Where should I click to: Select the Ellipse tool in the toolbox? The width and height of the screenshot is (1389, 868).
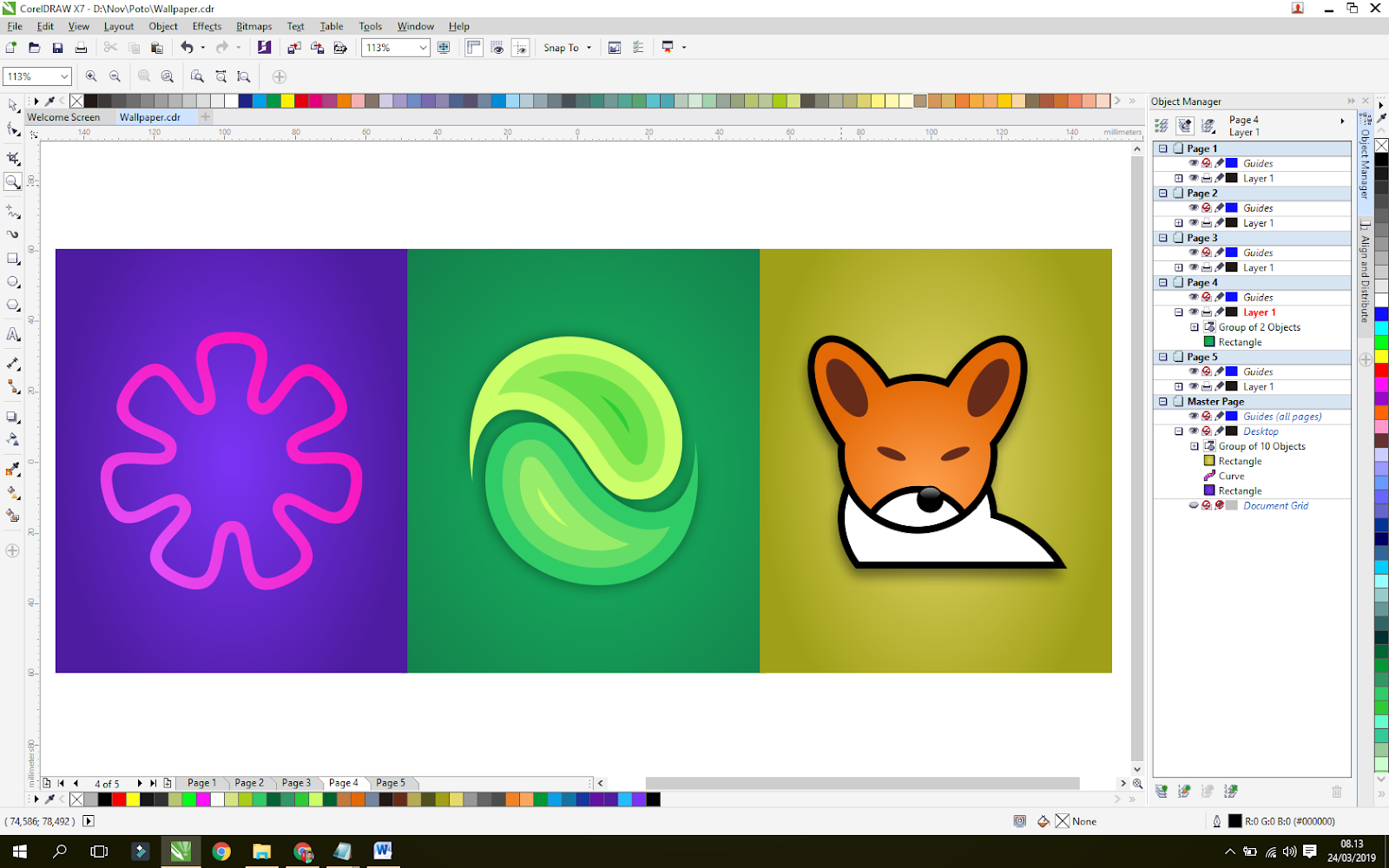(x=13, y=282)
